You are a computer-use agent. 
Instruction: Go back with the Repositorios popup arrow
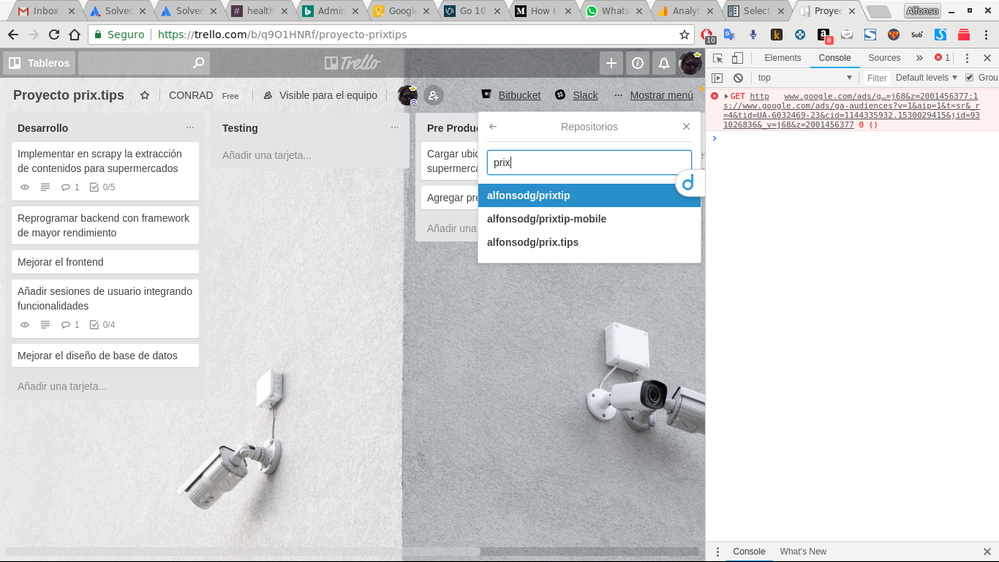pos(492,127)
